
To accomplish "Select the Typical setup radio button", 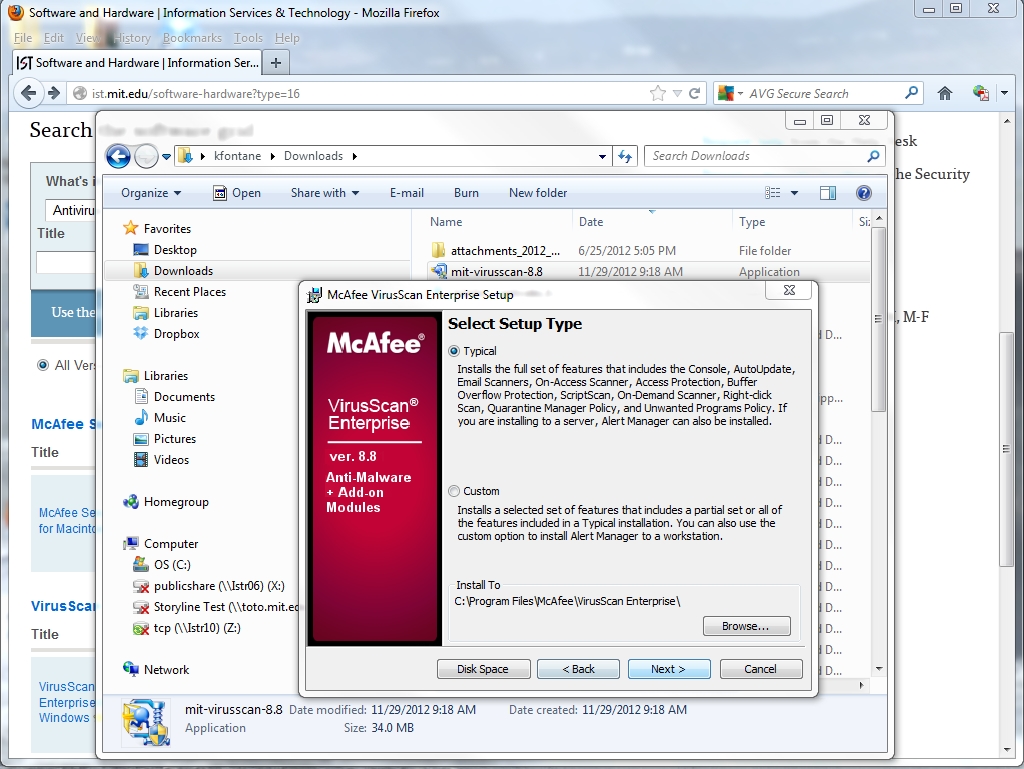I will click(x=455, y=351).
